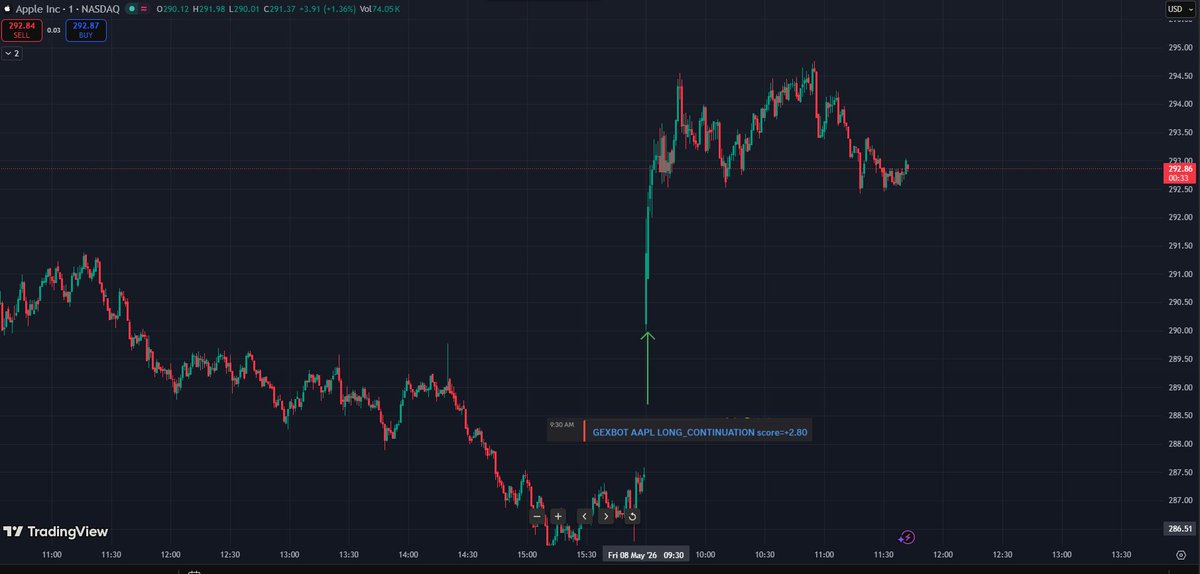Click the BUY 292.87 button
This screenshot has height=574, width=1200.
(86, 30)
